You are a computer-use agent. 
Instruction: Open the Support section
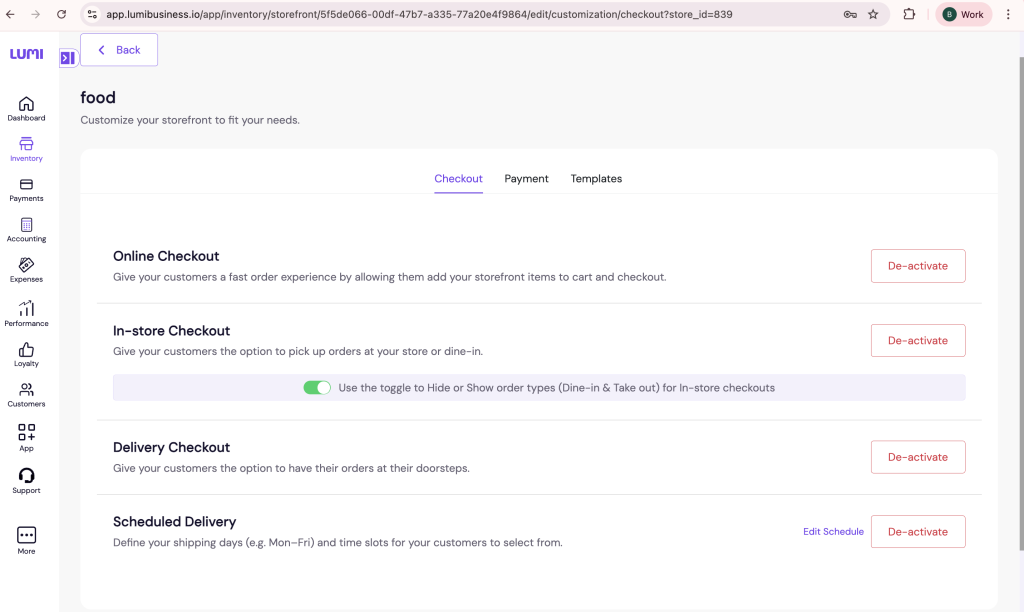click(x=26, y=478)
